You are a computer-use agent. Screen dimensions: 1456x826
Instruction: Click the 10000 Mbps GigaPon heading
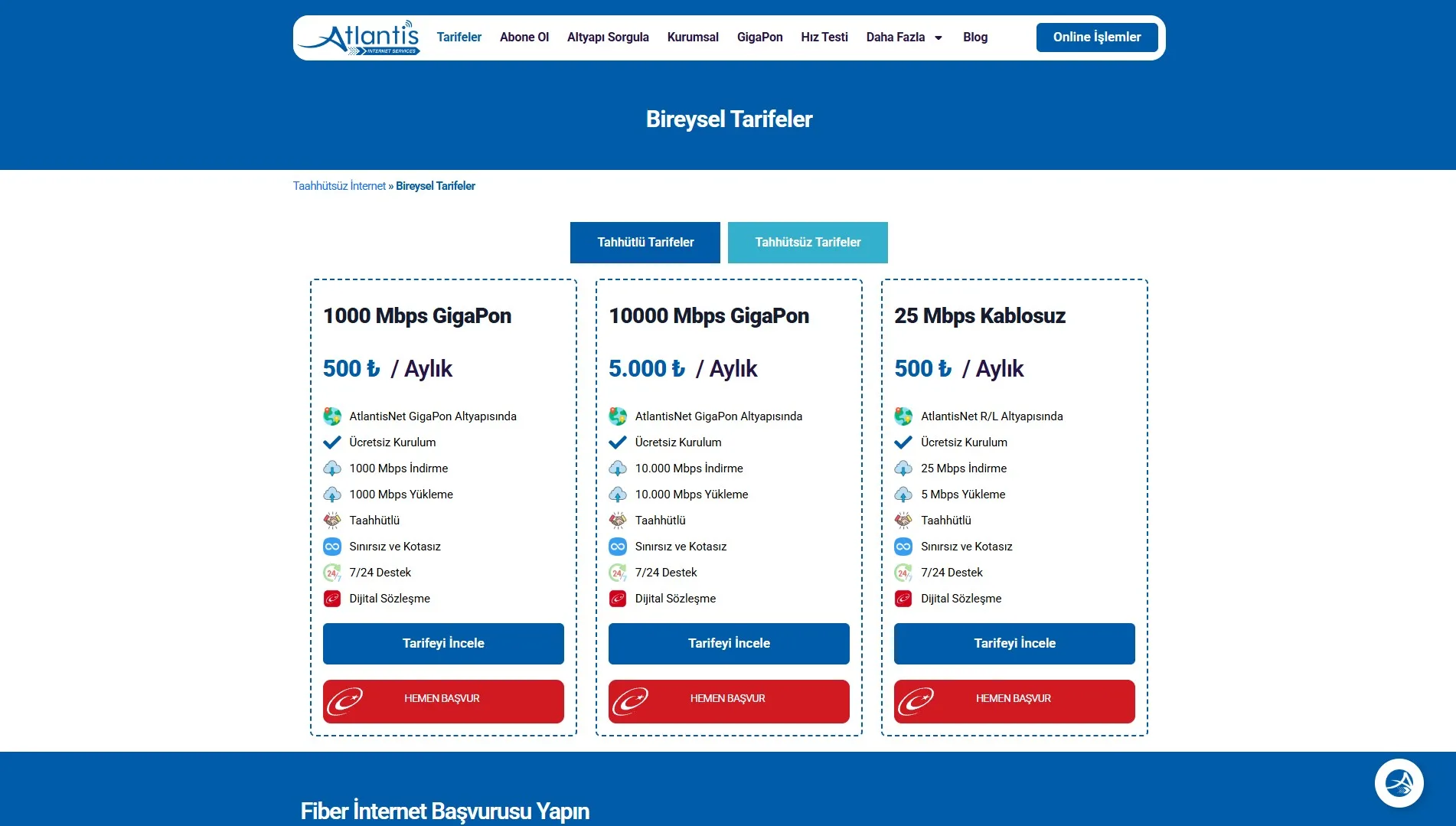tap(709, 316)
